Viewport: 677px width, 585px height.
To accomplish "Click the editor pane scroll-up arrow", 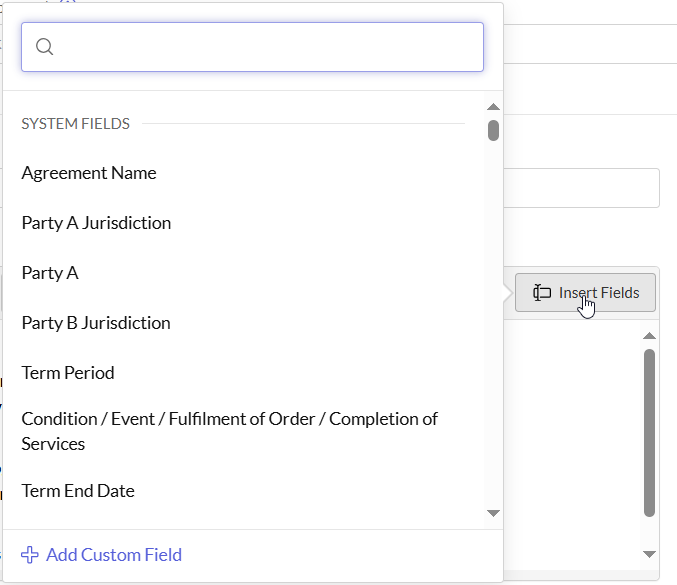I will pos(649,336).
